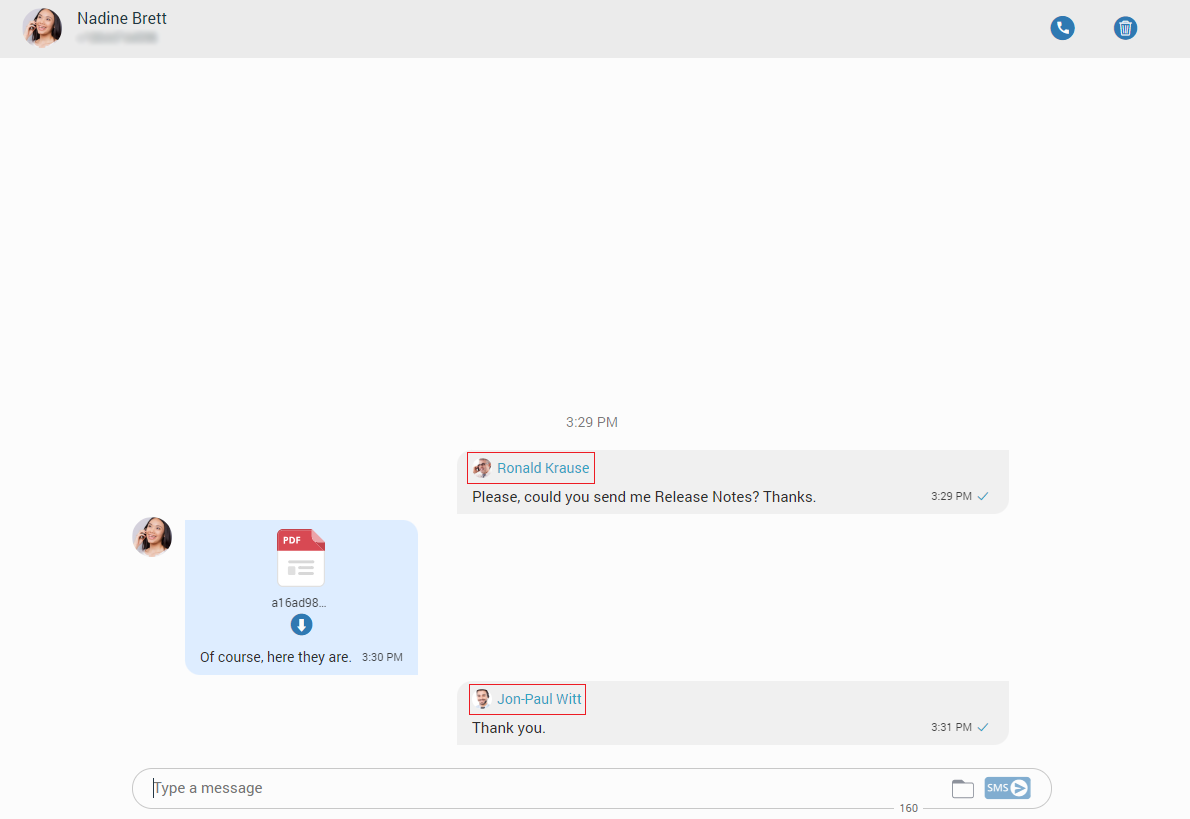This screenshot has height=819, width=1190.
Task: Select Nadine Brett's name in the header
Action: [x=120, y=17]
